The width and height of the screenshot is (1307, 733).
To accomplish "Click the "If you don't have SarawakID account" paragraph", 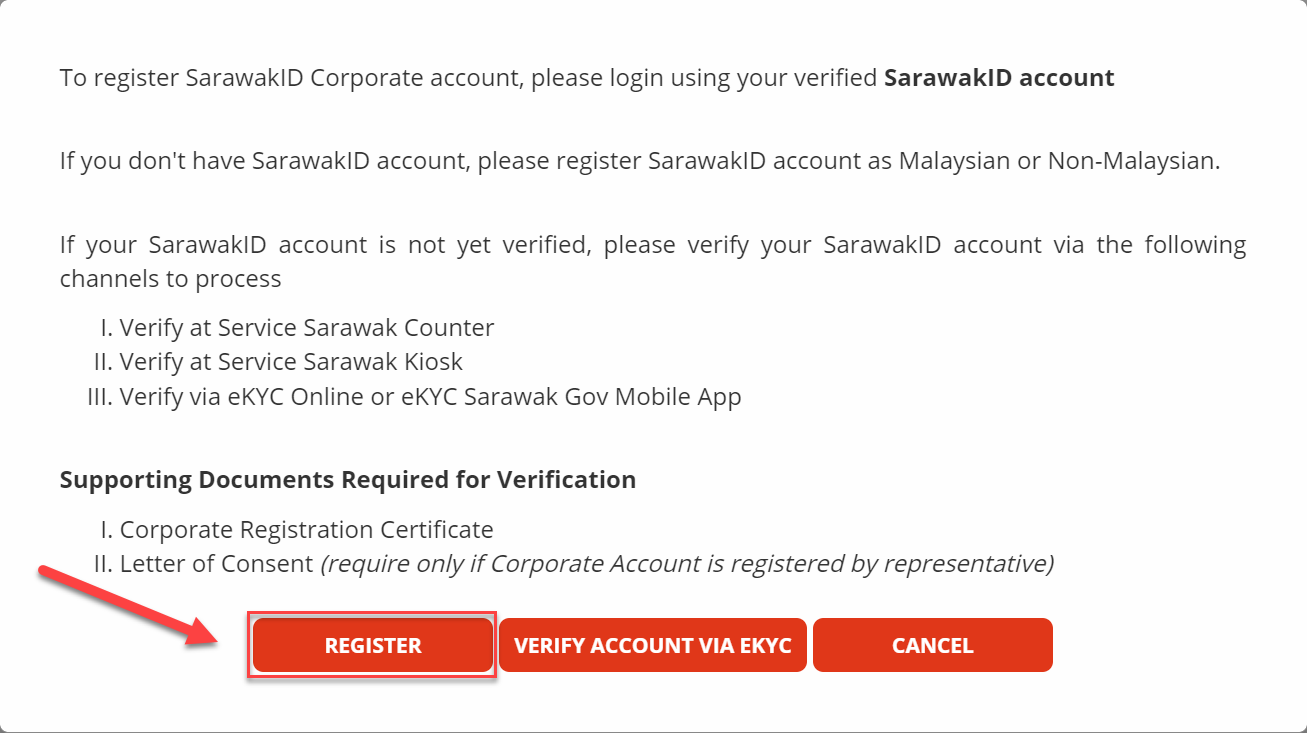I will [x=640, y=161].
